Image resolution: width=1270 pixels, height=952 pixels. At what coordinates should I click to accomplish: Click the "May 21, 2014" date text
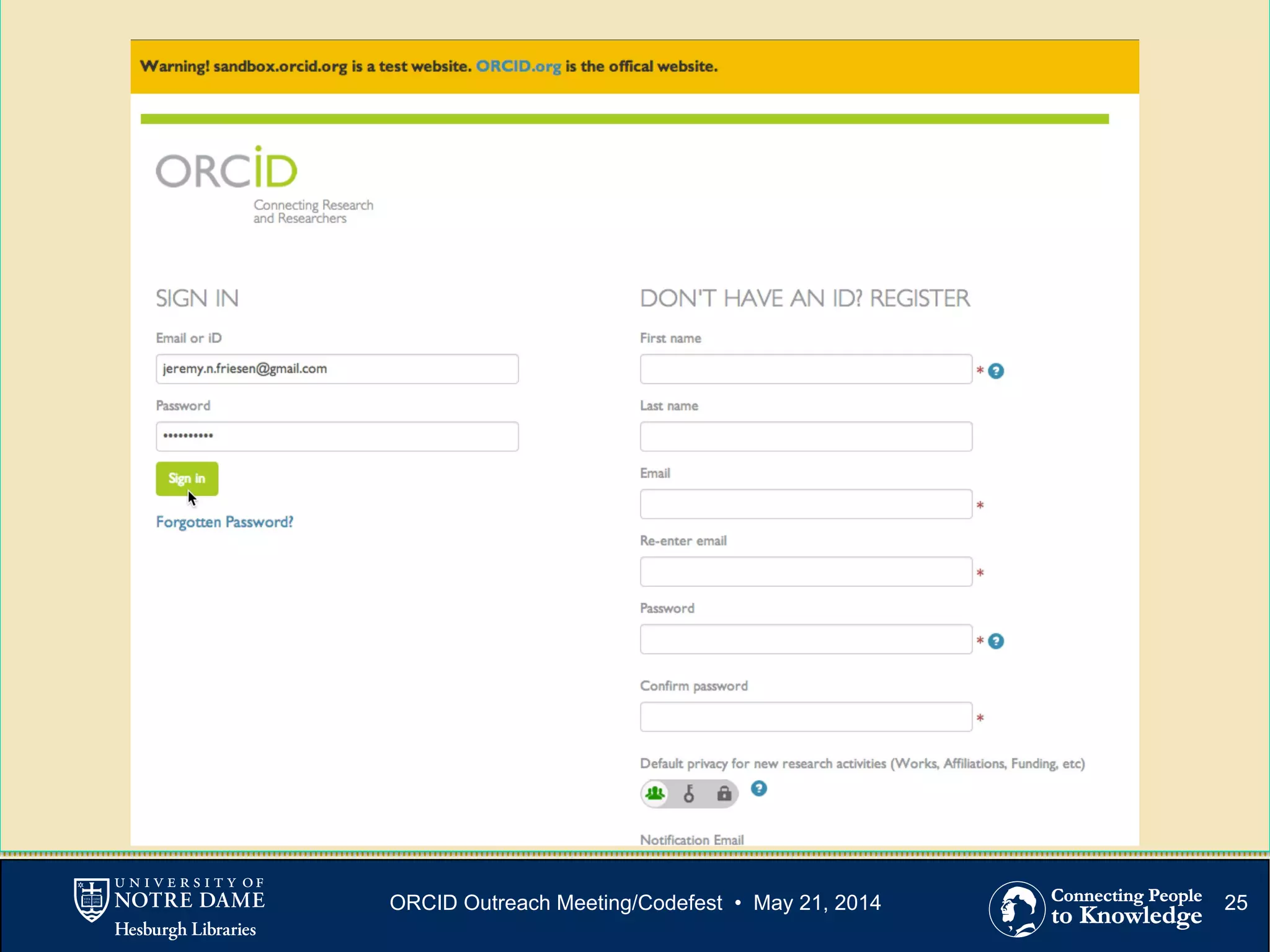[x=817, y=902]
